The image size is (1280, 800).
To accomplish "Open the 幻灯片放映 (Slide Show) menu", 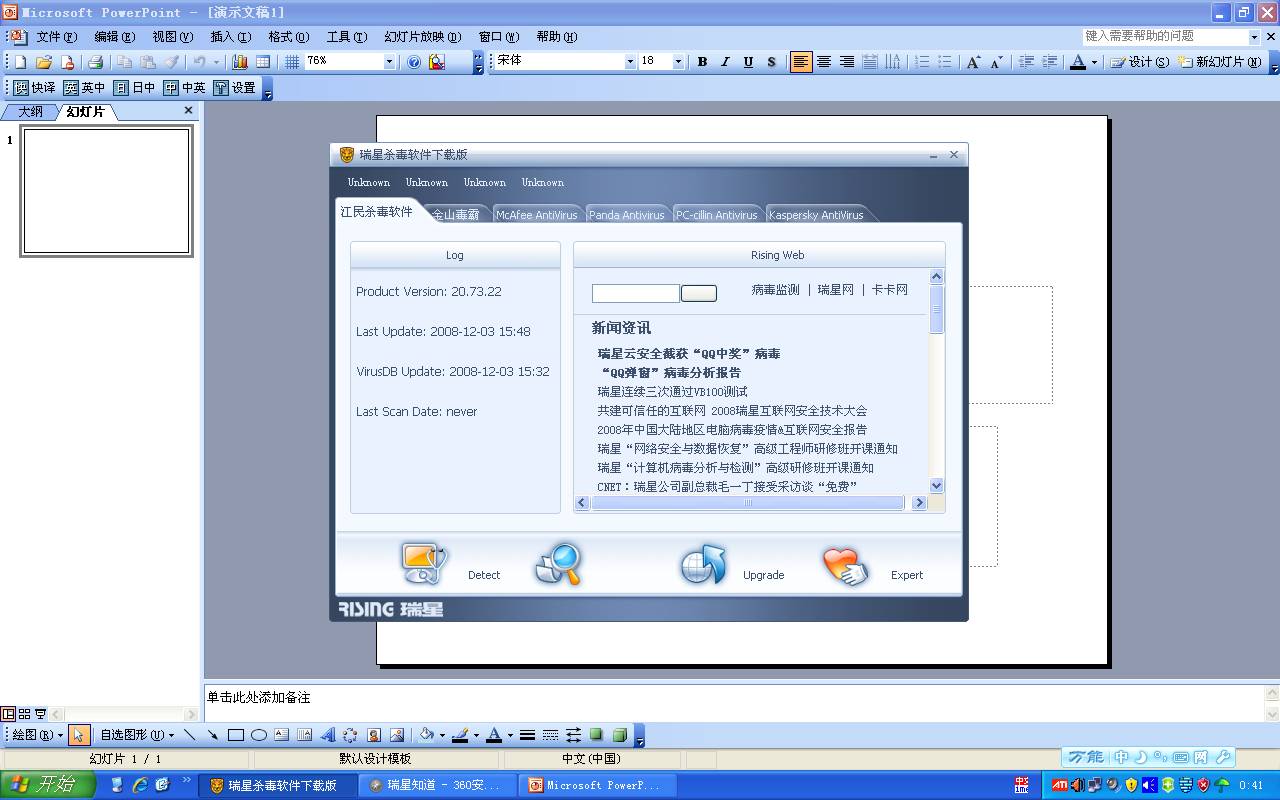I will pyautogui.click(x=422, y=37).
